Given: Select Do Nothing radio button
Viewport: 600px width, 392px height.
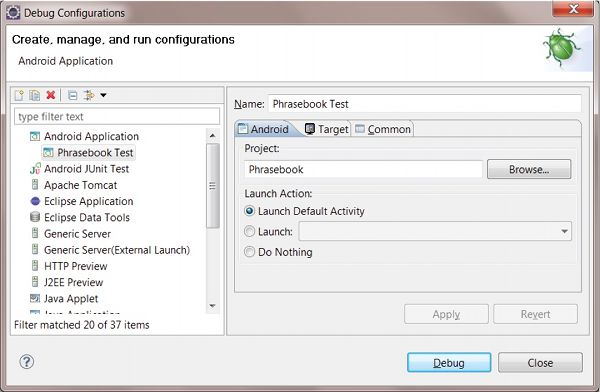Looking at the screenshot, I should pyautogui.click(x=249, y=252).
